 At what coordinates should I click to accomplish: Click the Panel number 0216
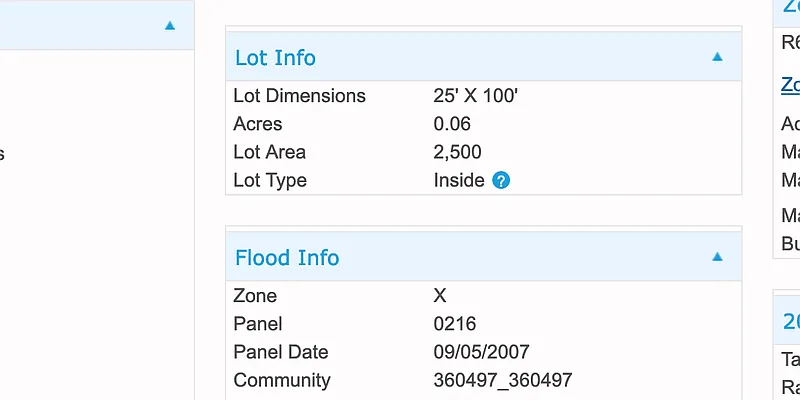coord(455,324)
